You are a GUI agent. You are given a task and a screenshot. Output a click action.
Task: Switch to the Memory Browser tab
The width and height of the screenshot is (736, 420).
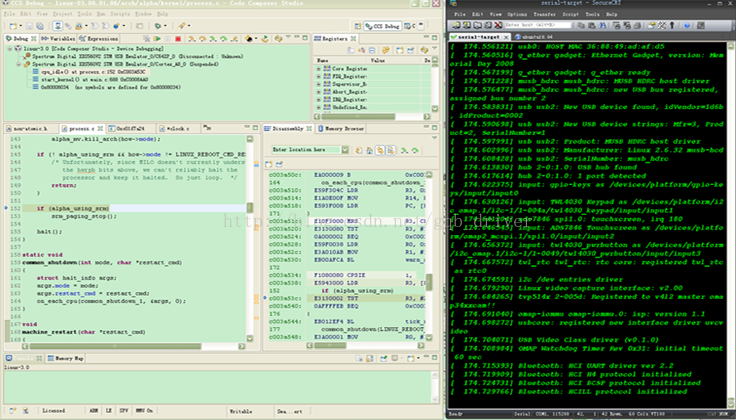coord(341,129)
